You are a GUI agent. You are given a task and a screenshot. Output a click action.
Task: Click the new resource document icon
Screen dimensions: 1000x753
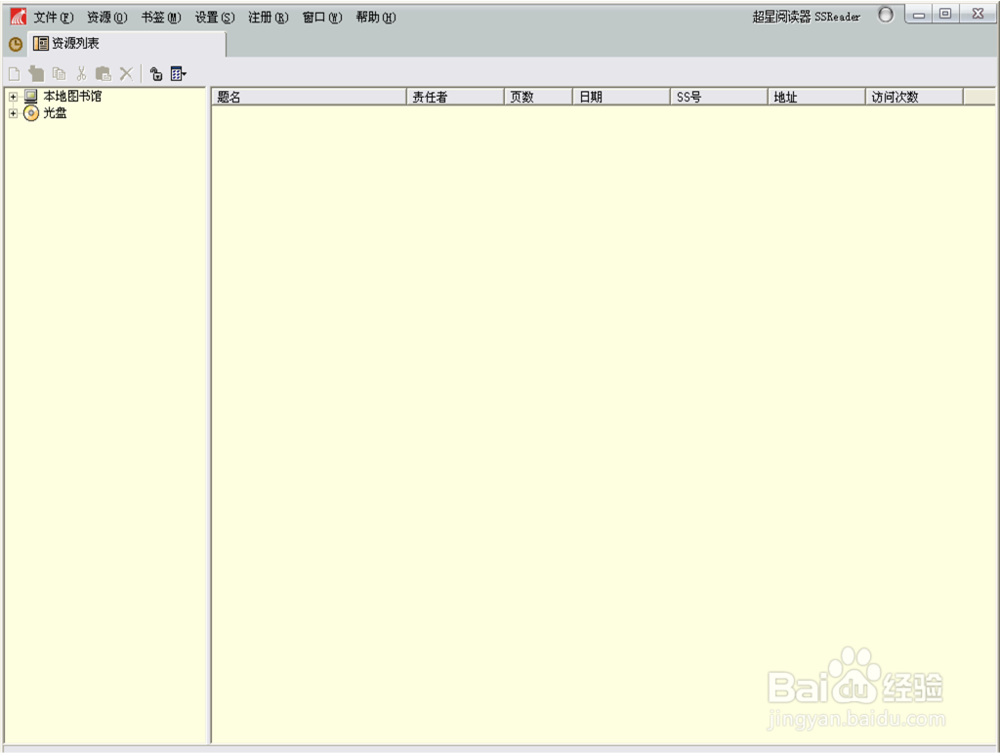tap(14, 73)
